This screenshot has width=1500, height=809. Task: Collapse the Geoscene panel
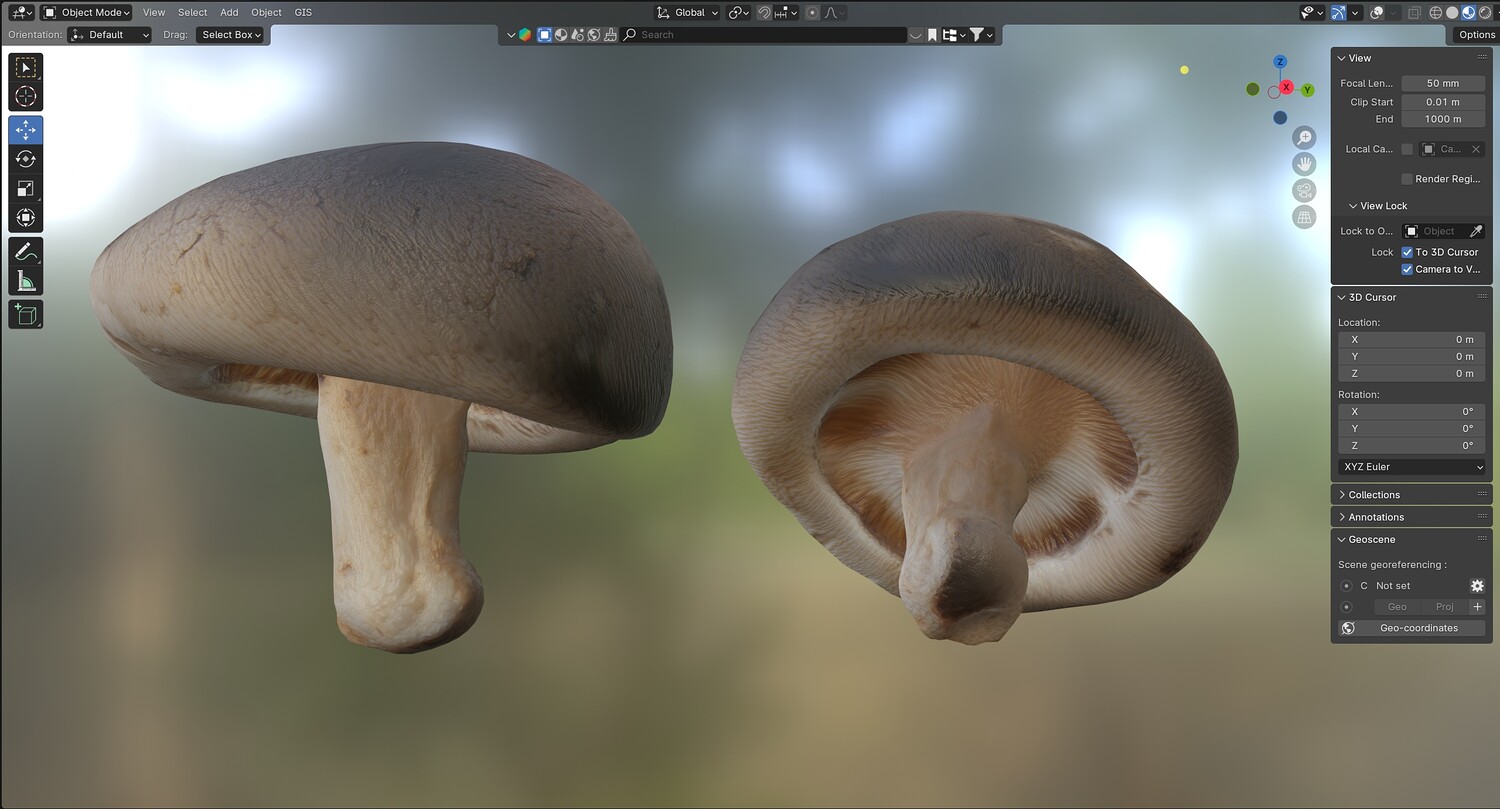[1411, 539]
